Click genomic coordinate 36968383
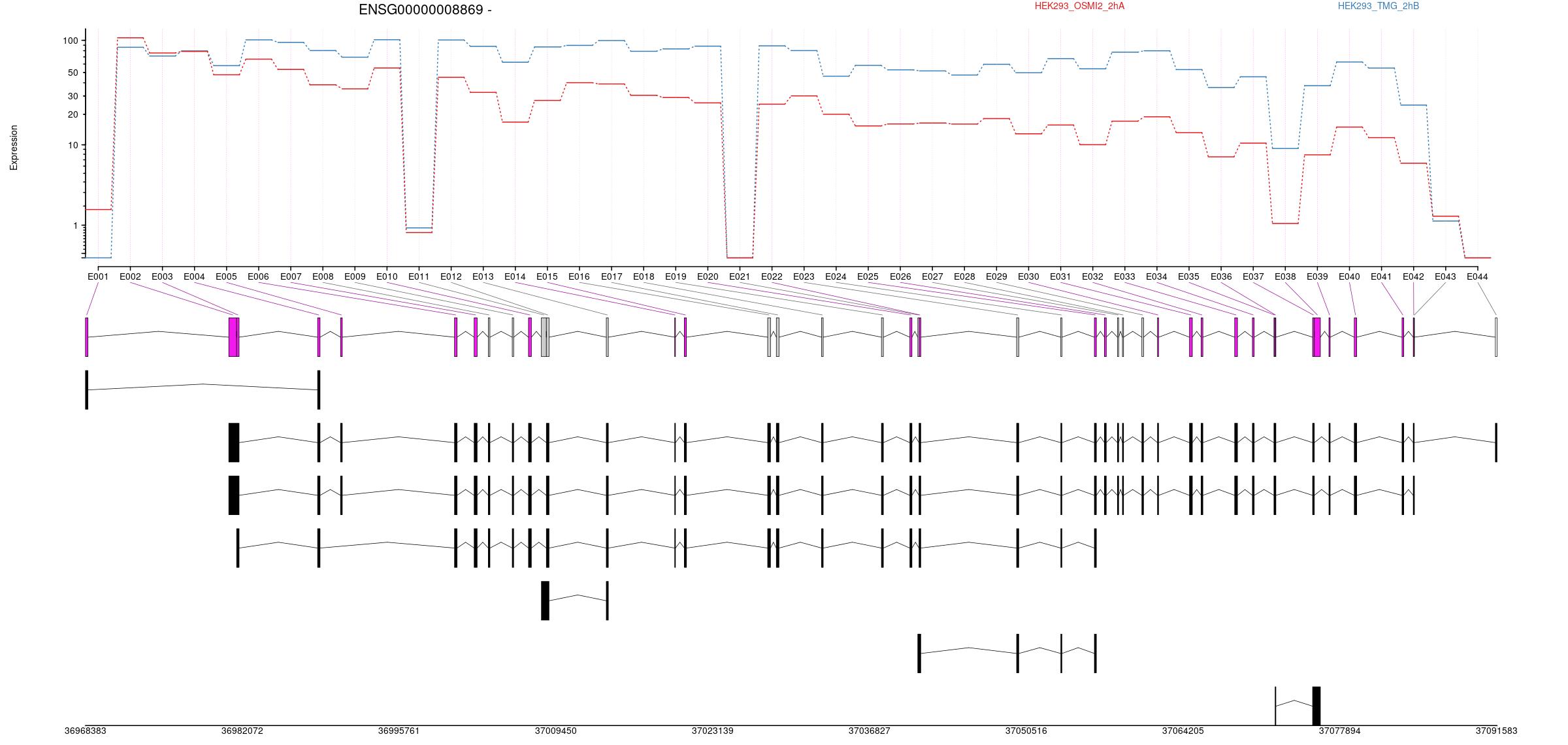This screenshot has width=1568, height=745. point(85,731)
